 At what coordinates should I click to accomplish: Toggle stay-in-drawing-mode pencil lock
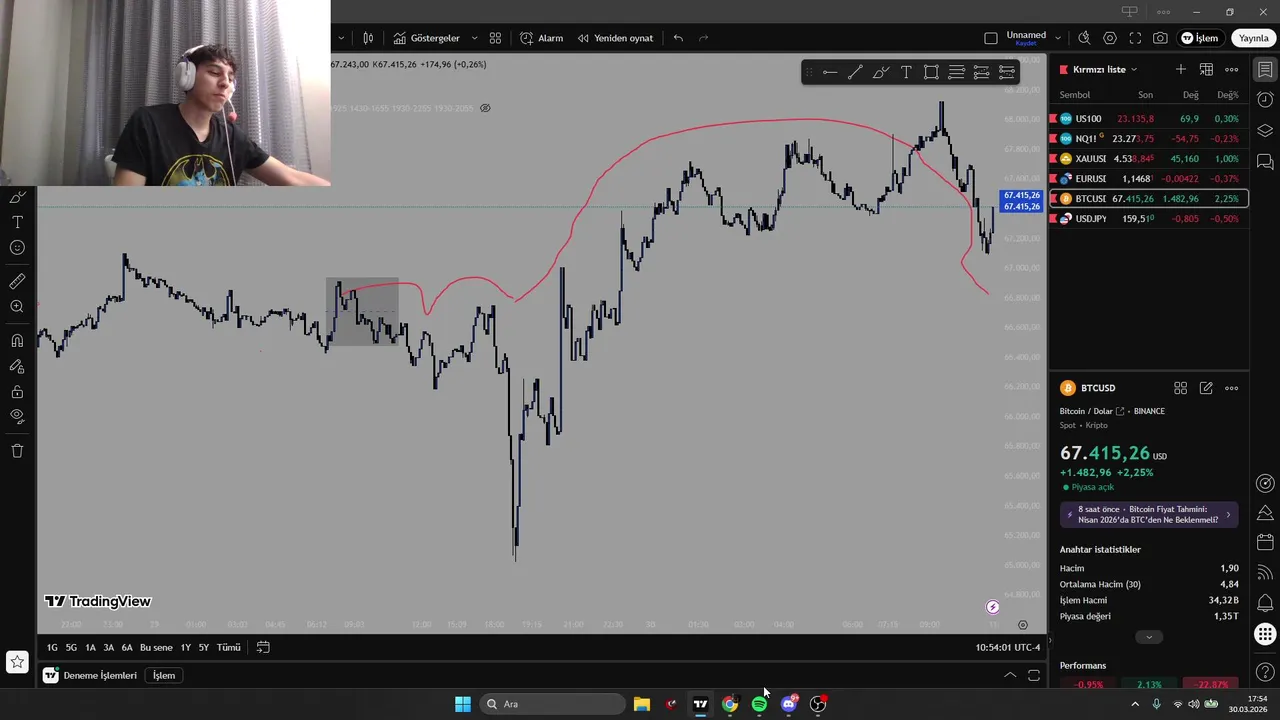coord(17,366)
